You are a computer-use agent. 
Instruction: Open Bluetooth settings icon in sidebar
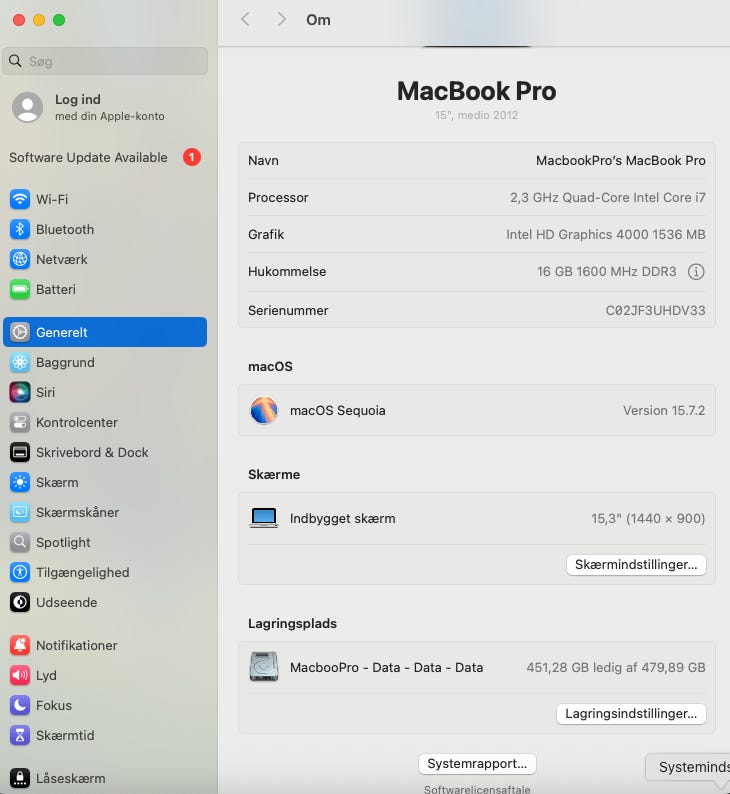[x=20, y=229]
